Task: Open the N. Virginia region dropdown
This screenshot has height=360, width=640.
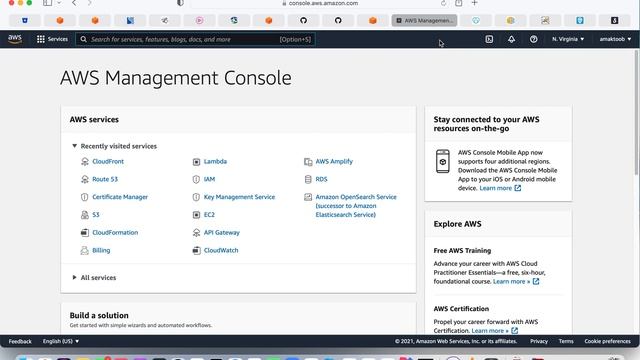Action: click(568, 39)
